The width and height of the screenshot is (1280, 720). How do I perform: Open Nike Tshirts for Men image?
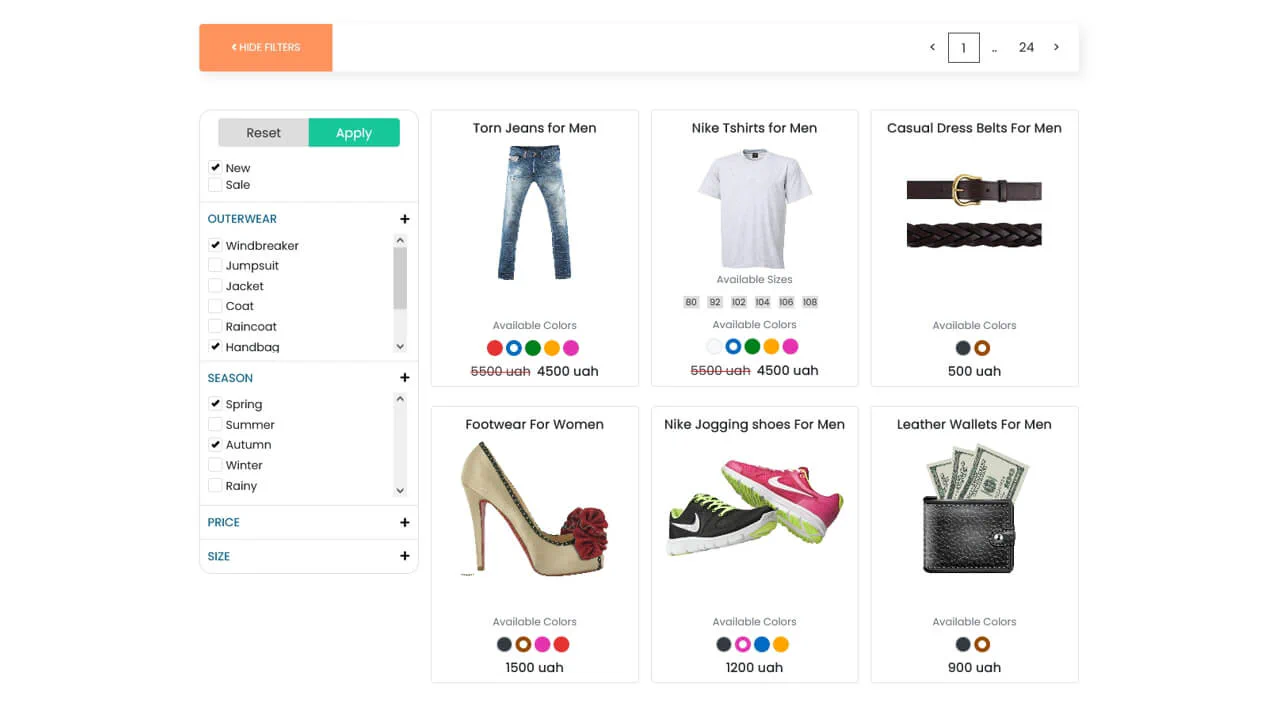click(x=755, y=208)
